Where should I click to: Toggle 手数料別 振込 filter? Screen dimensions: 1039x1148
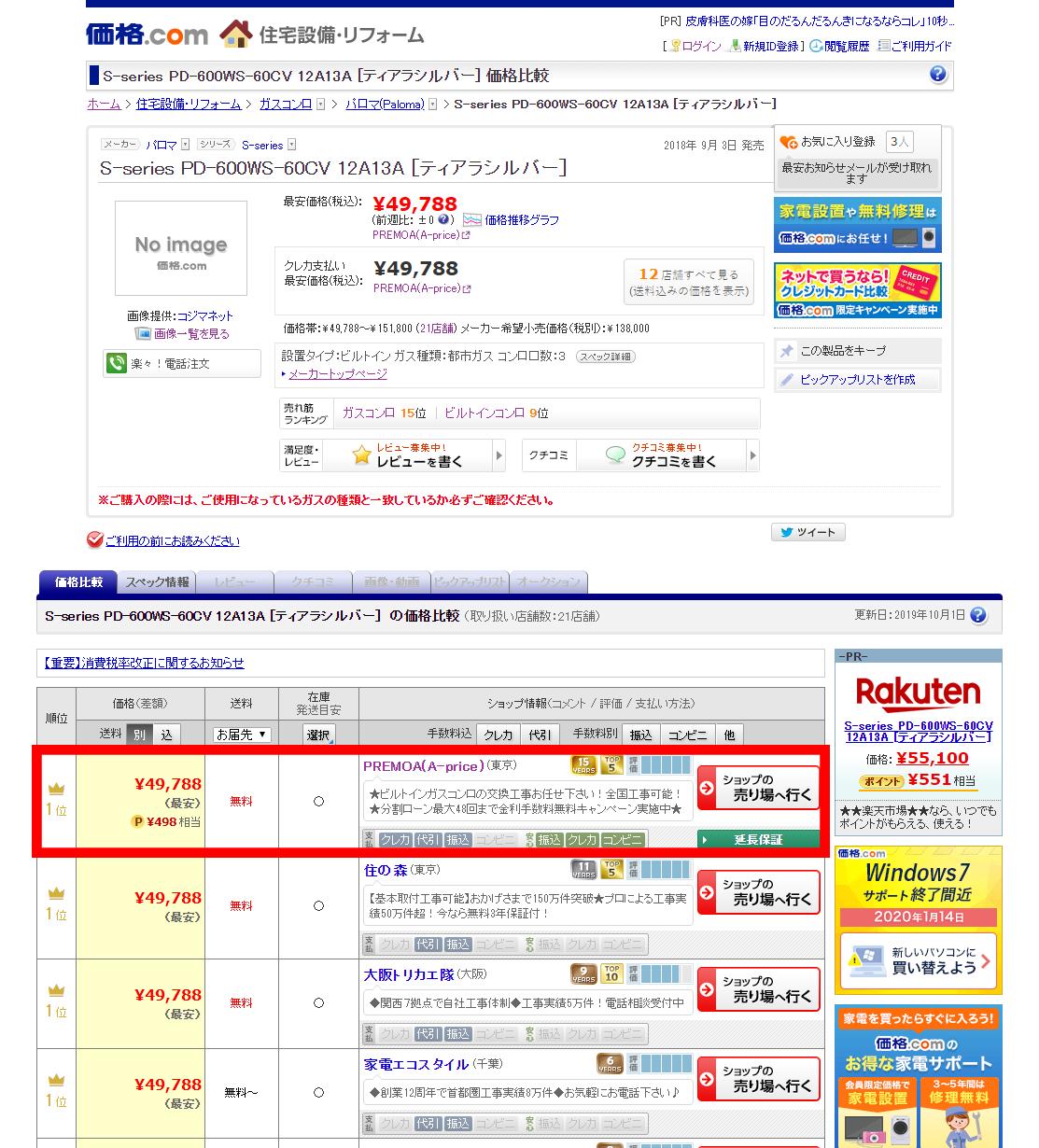pyautogui.click(x=640, y=735)
